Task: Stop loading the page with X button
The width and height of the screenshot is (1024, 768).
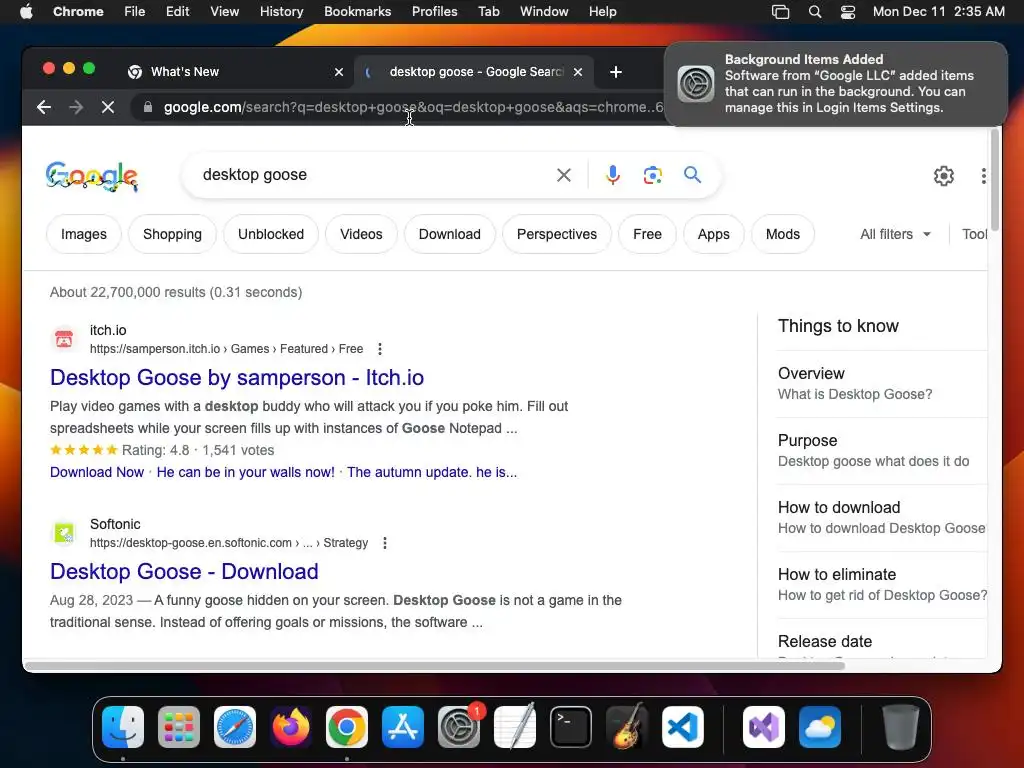Action: pyautogui.click(x=108, y=107)
